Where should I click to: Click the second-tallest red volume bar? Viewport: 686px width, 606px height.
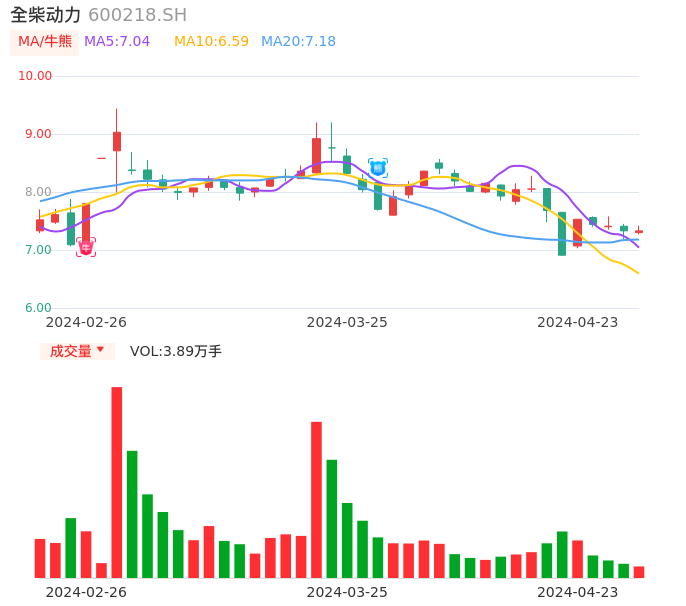316,499
